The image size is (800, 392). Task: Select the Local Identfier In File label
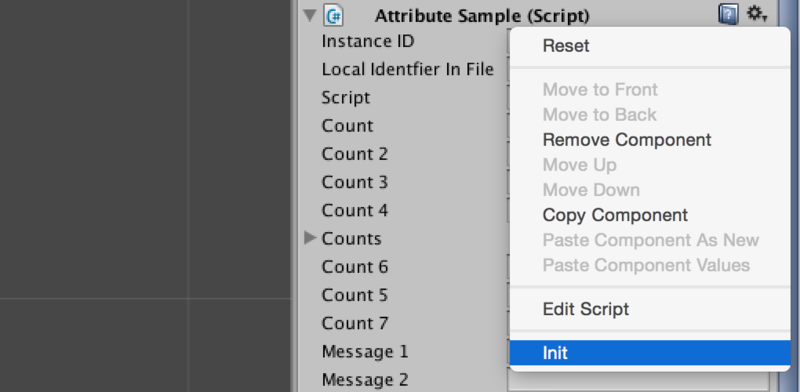[408, 69]
